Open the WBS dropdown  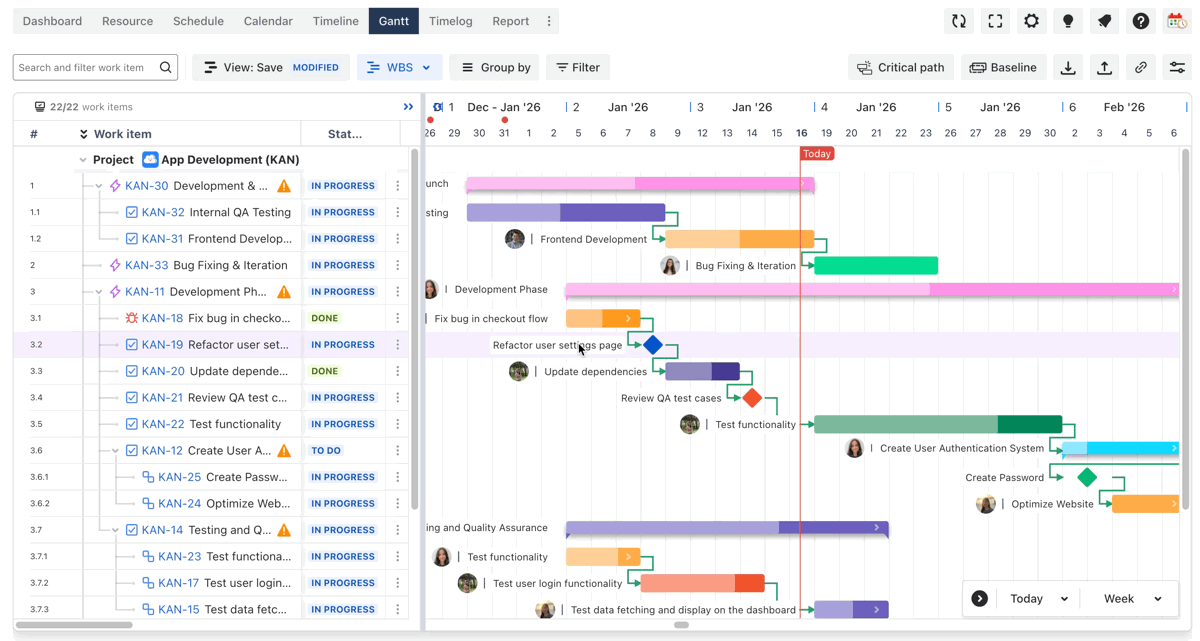(398, 68)
